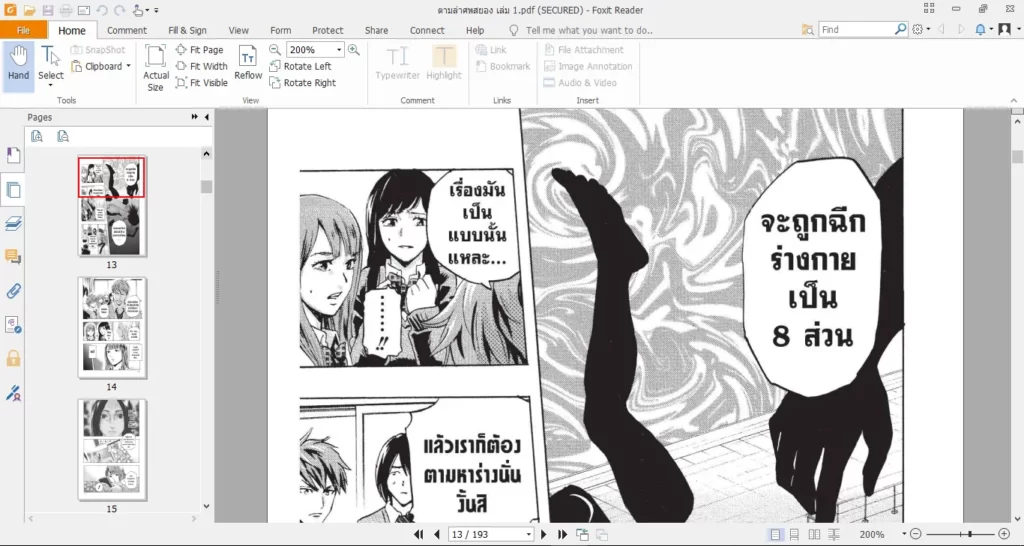Click the notification bell icon
Screen dimensions: 1024x546
click(980, 29)
